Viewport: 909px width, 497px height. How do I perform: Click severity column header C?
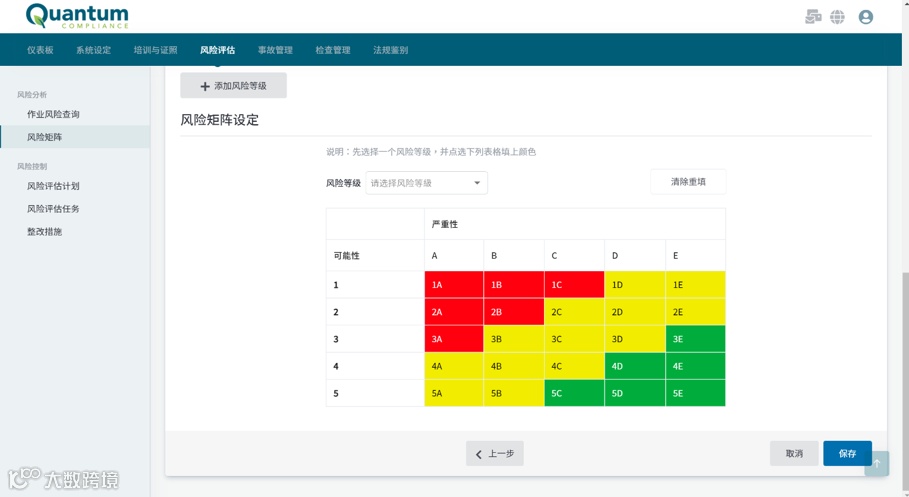pos(574,256)
